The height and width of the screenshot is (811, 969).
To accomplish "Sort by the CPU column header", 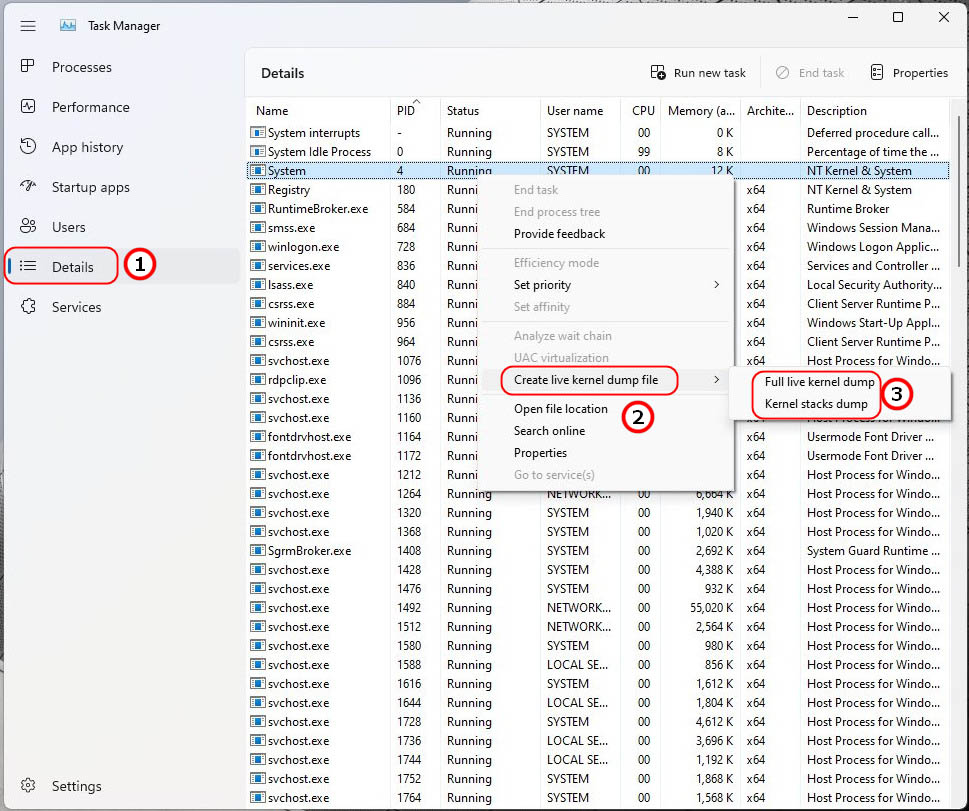I will point(641,111).
